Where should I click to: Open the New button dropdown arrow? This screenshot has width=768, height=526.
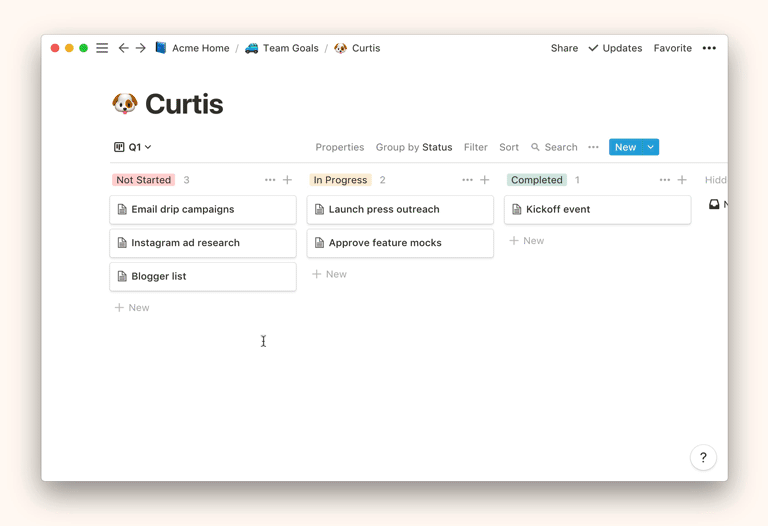pyautogui.click(x=650, y=147)
